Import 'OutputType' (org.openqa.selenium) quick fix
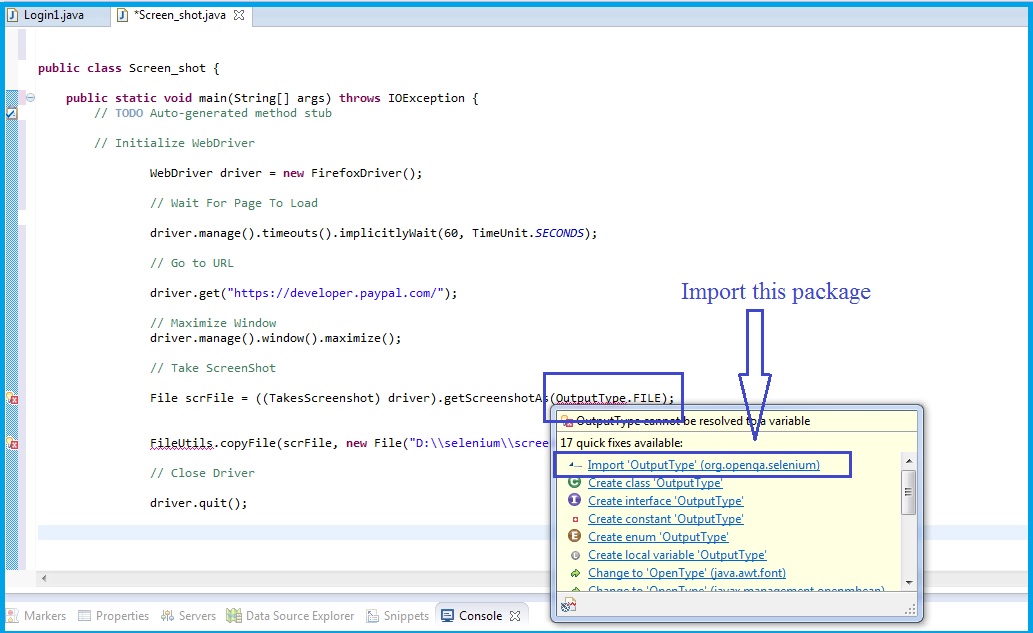This screenshot has width=1033, height=633. (x=704, y=465)
